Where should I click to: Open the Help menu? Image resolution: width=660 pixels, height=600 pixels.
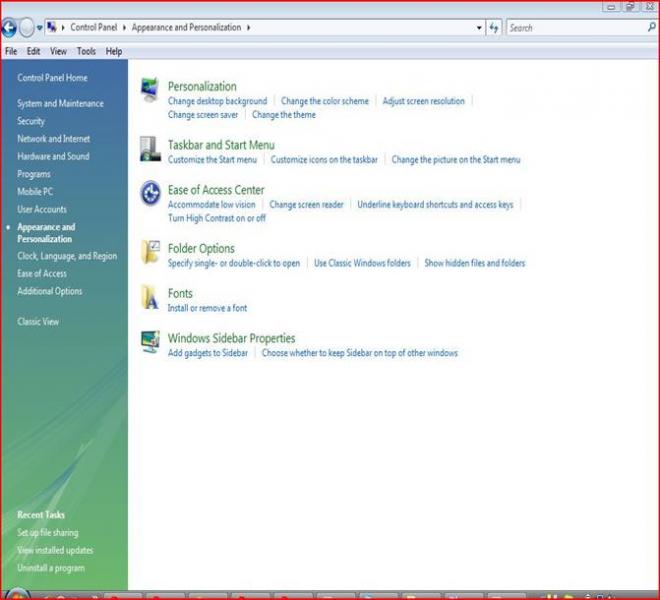coord(114,51)
